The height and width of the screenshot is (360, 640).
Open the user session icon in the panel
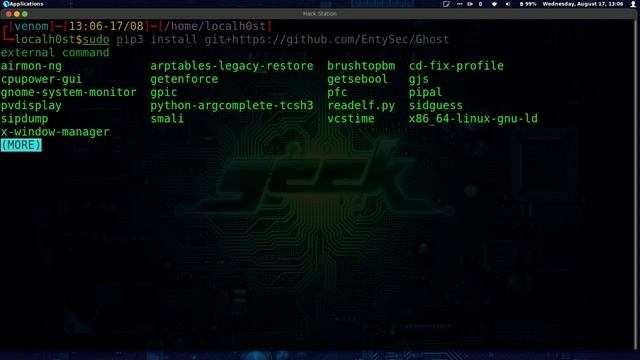pos(633,4)
